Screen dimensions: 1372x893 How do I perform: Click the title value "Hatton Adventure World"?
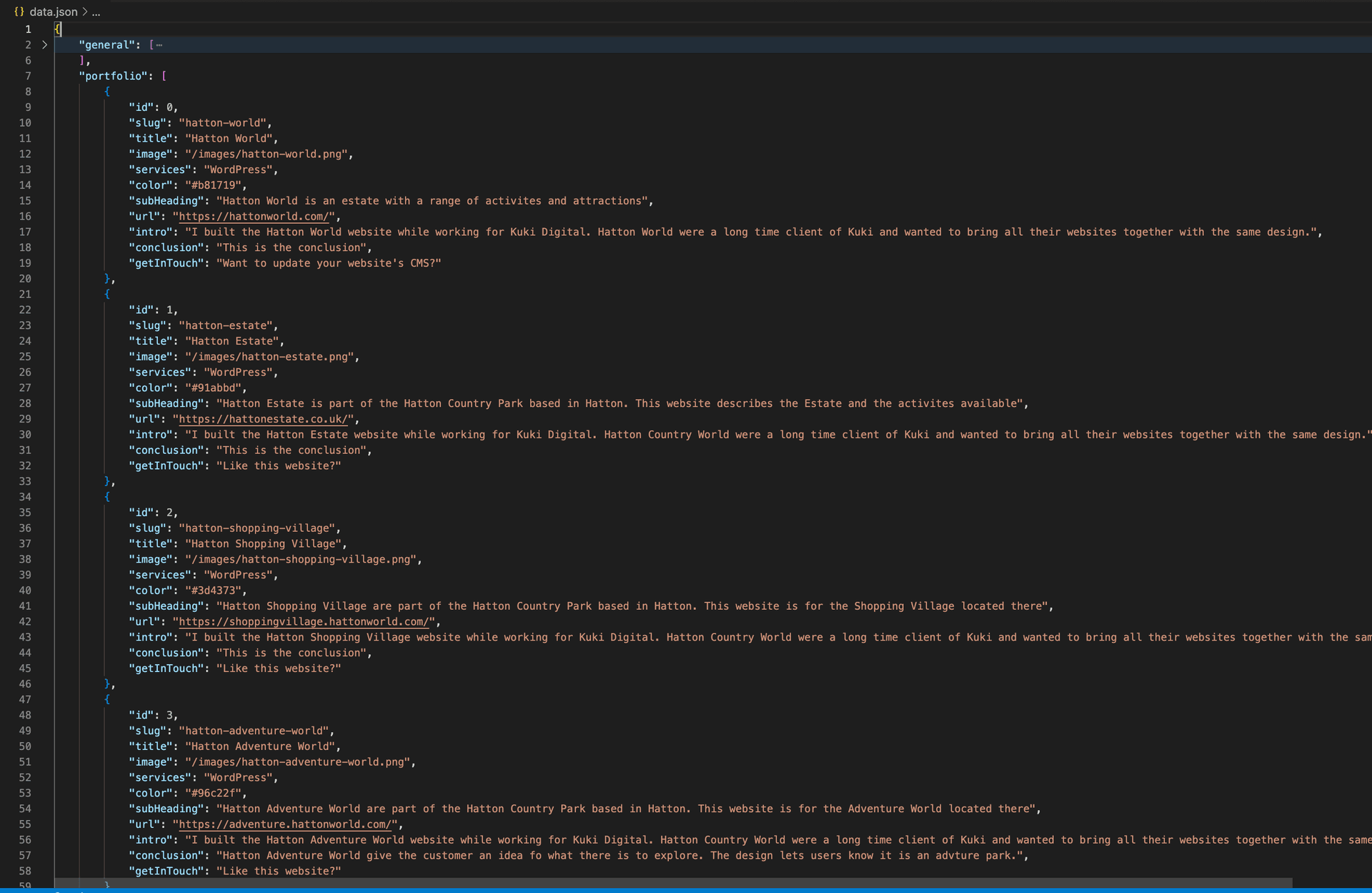[260, 746]
